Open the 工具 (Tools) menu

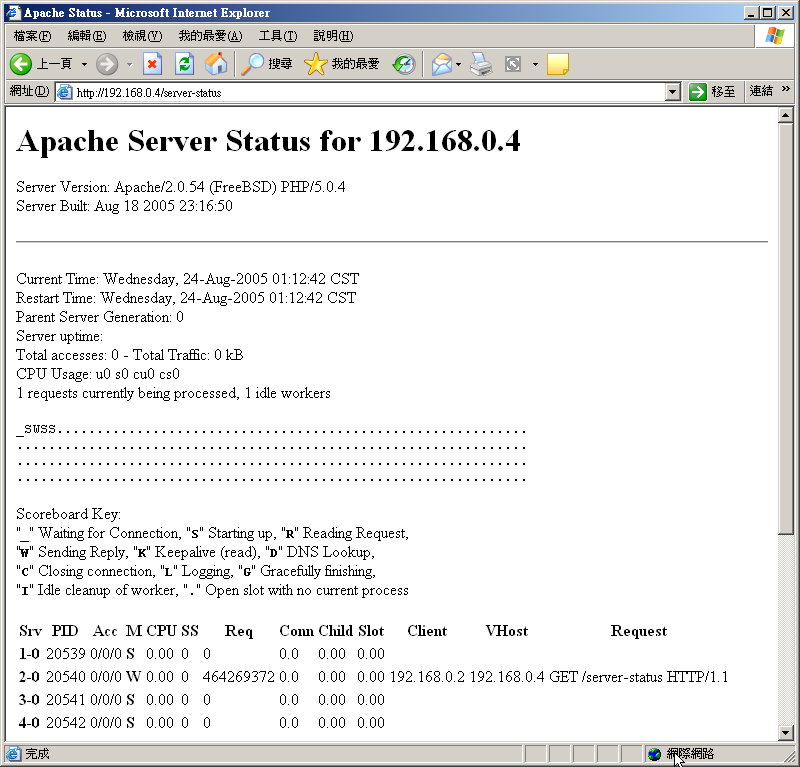(277, 36)
